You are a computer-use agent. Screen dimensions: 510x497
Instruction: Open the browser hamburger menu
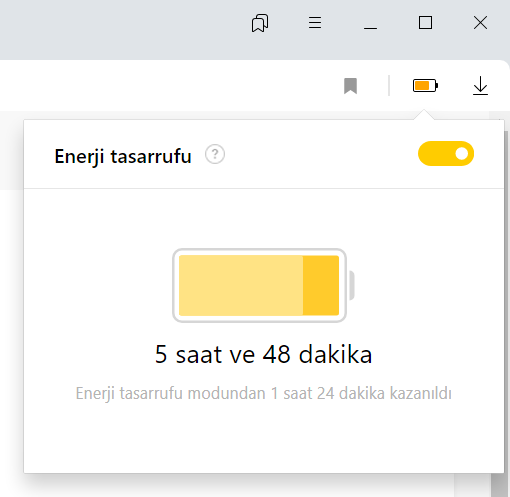(x=315, y=23)
